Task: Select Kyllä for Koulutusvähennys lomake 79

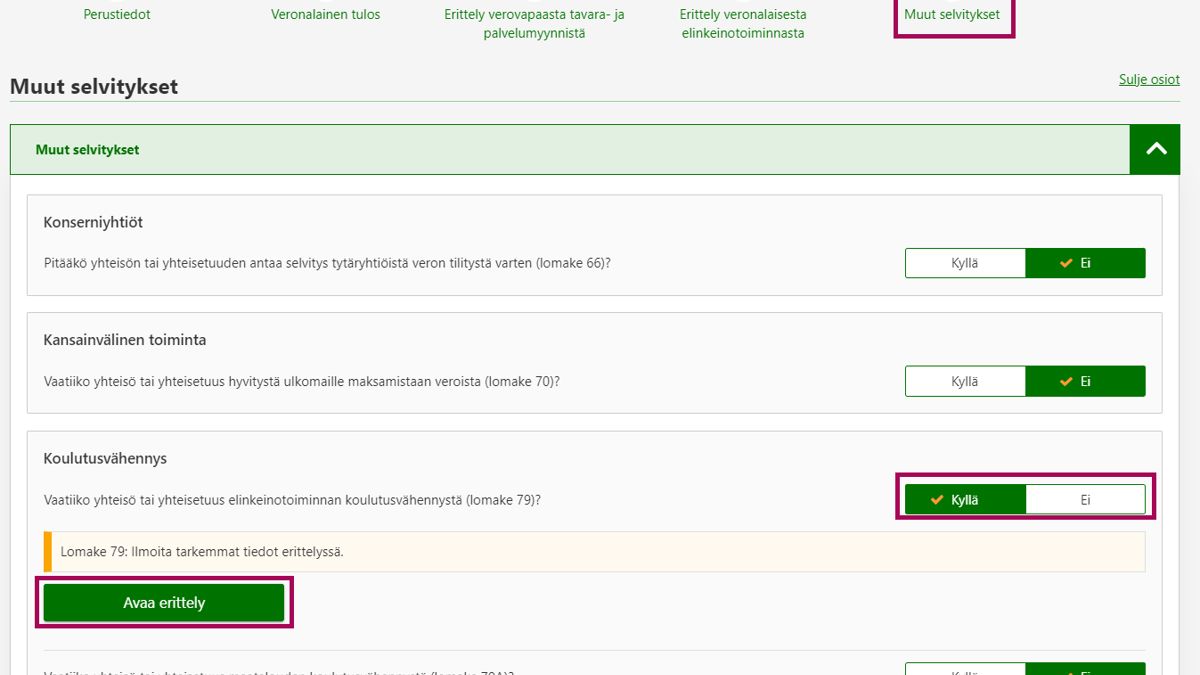Action: click(965, 499)
